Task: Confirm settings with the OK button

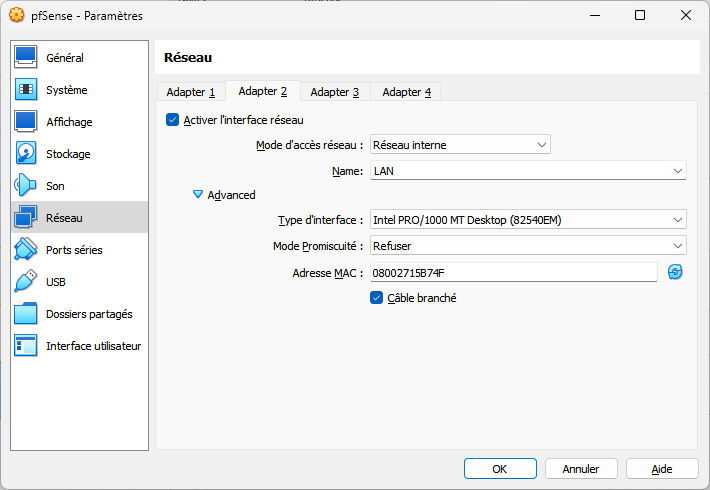Action: click(x=500, y=469)
